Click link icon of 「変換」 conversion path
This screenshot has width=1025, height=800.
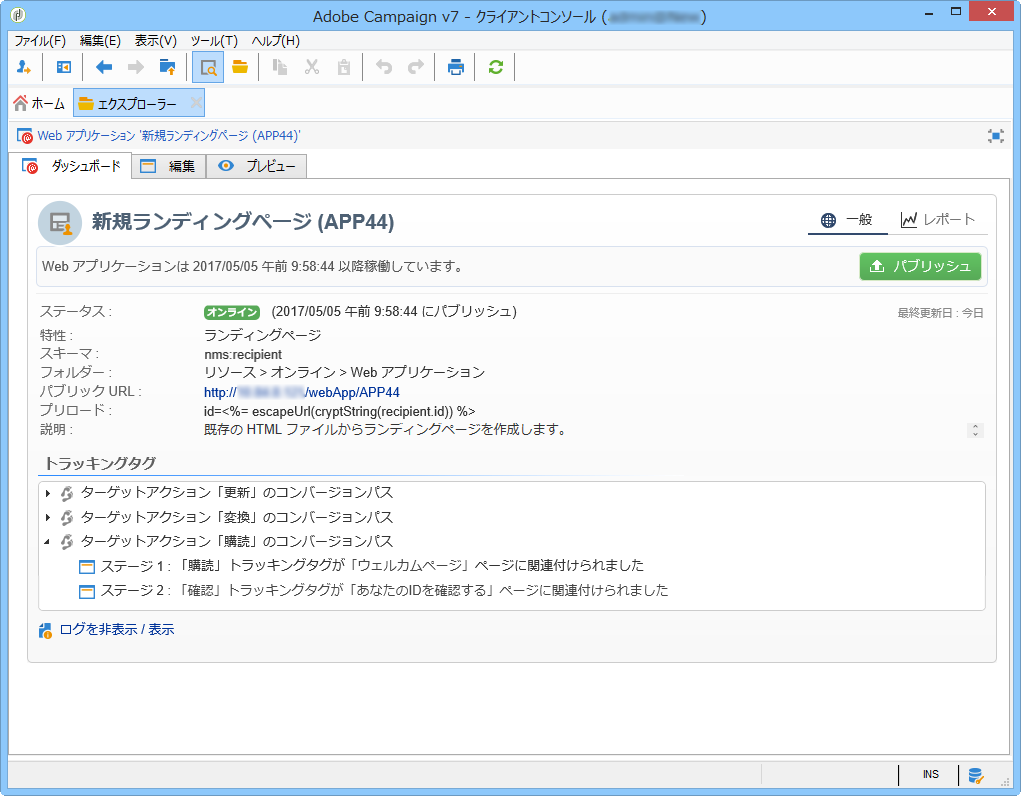[67, 518]
